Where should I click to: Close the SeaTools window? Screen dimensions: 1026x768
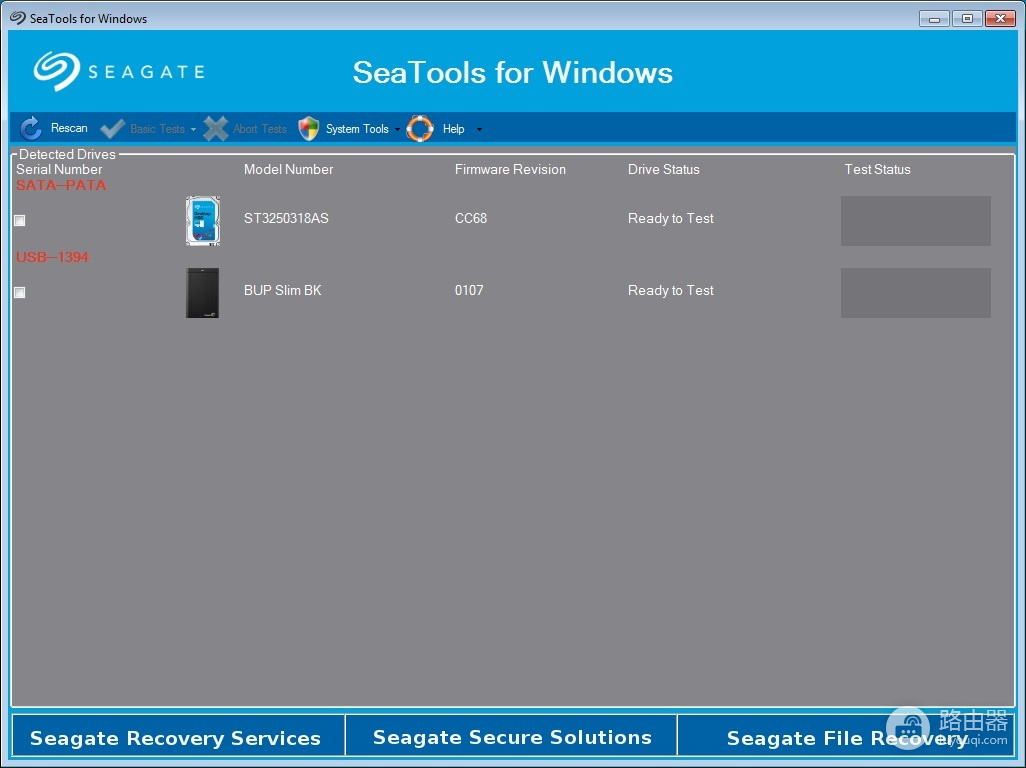pos(1000,18)
